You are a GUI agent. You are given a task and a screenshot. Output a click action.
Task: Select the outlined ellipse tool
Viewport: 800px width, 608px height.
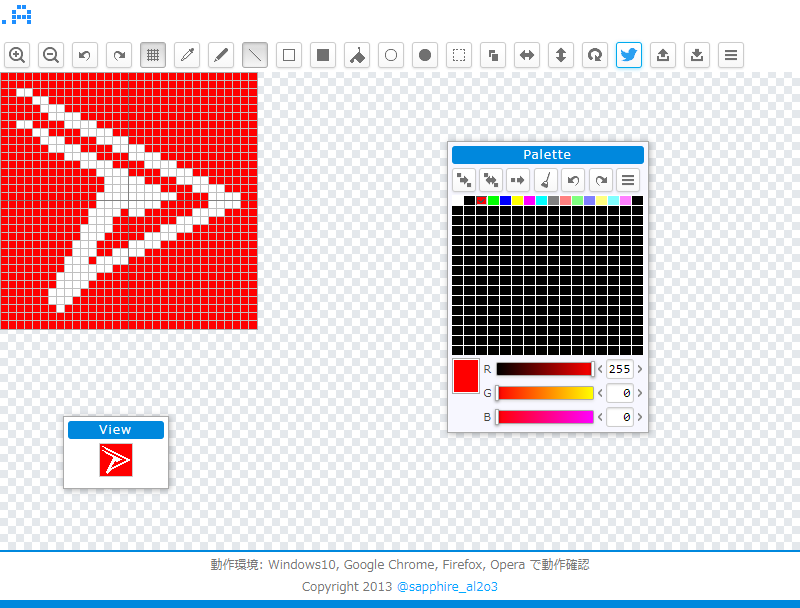[391, 55]
